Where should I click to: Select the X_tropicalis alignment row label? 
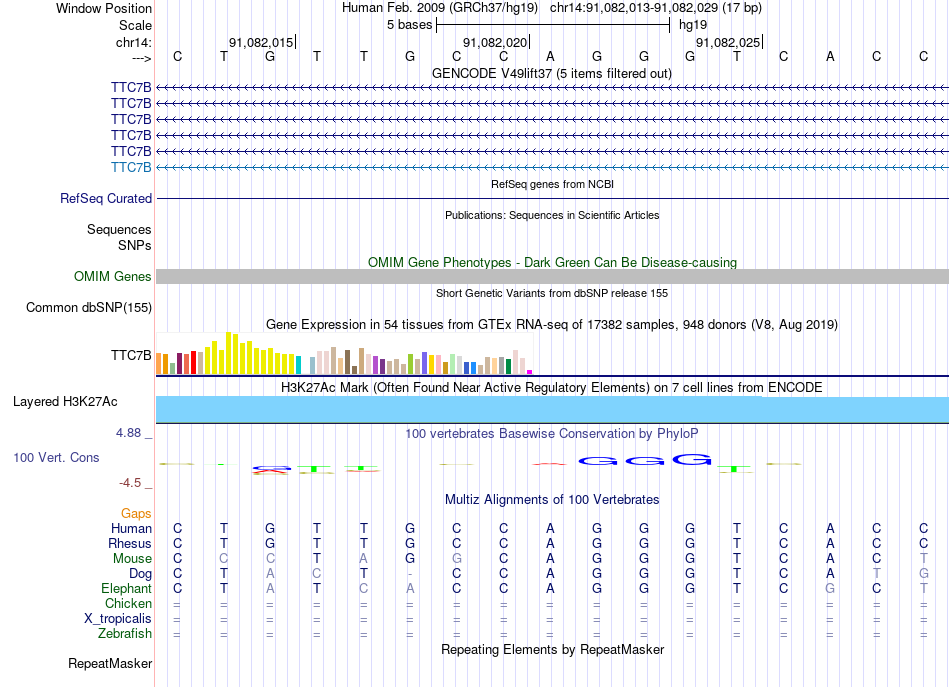coord(118,619)
